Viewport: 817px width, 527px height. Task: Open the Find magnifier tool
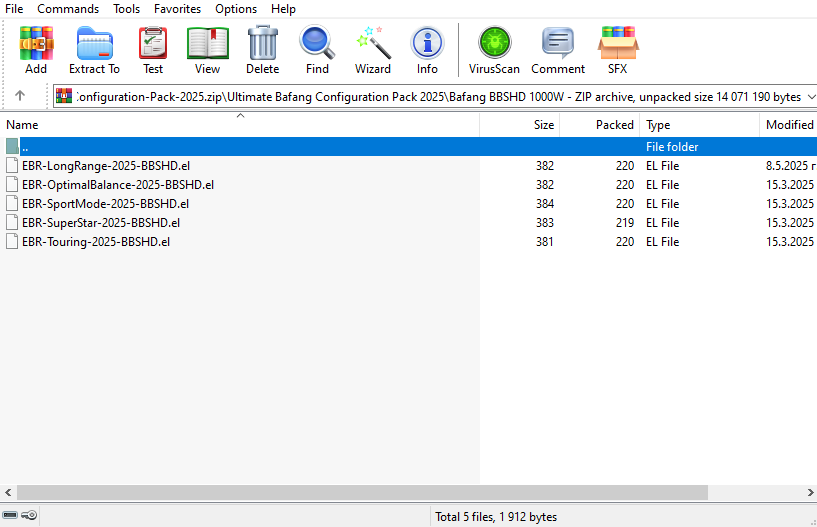[x=317, y=42]
